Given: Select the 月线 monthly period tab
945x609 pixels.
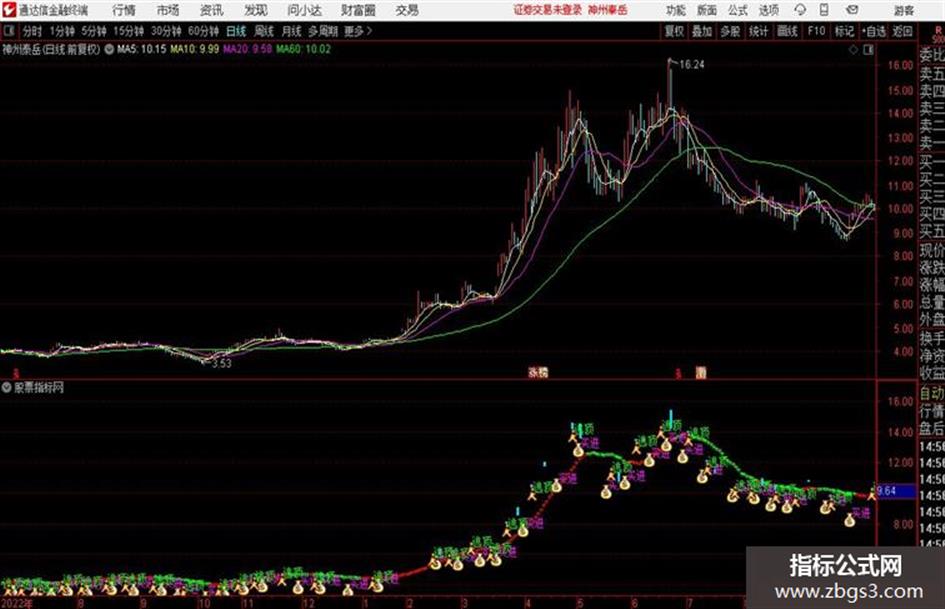Looking at the screenshot, I should 291,31.
